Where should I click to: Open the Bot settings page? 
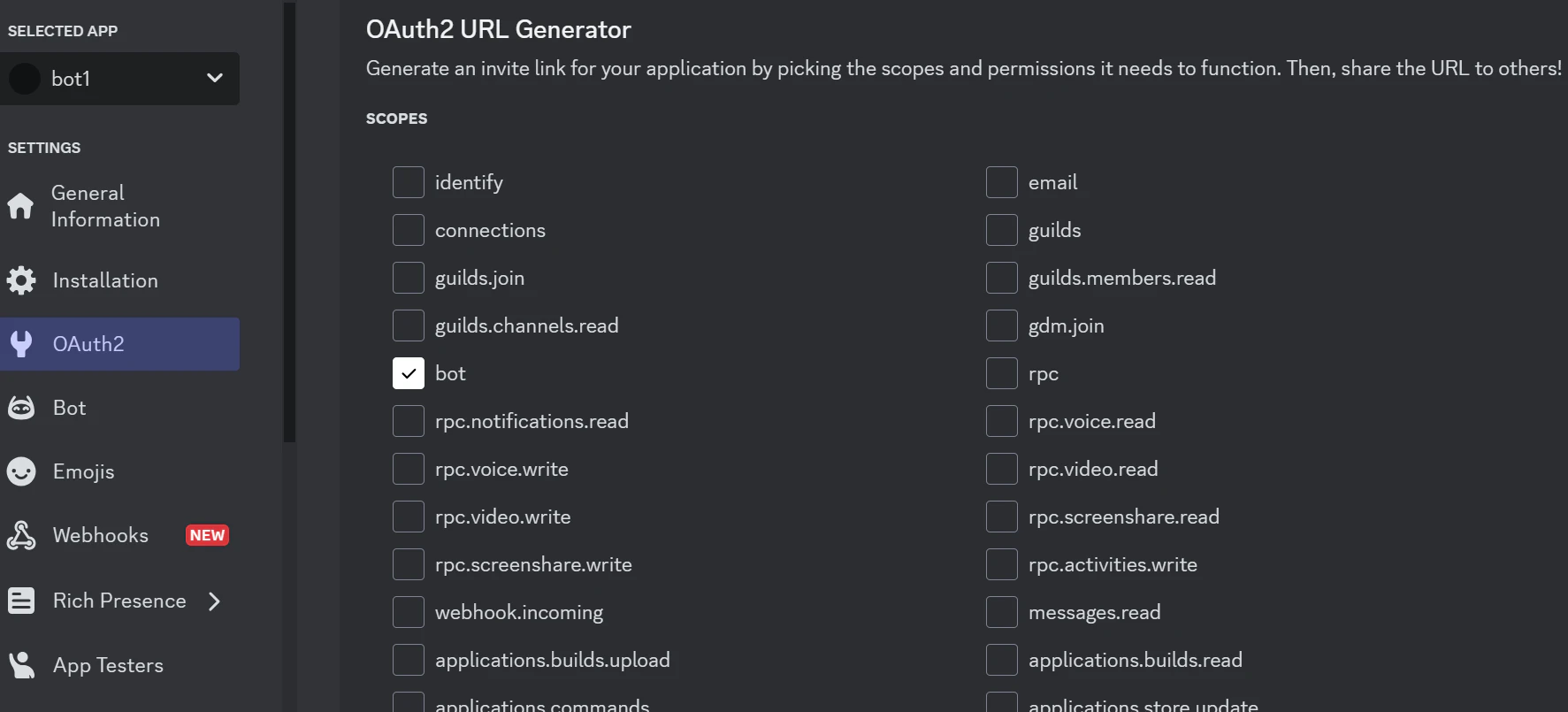coord(119,408)
